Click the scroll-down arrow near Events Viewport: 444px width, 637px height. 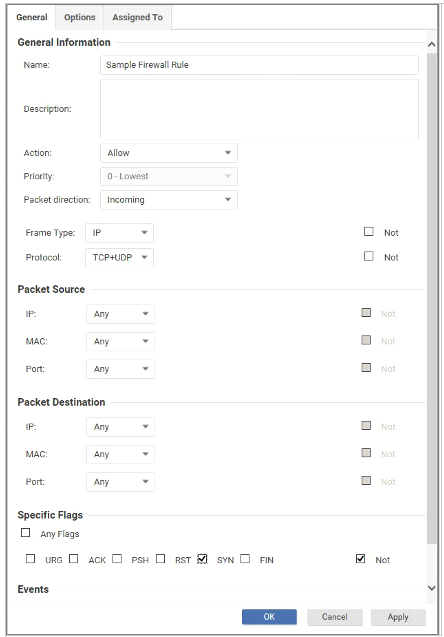click(431, 588)
